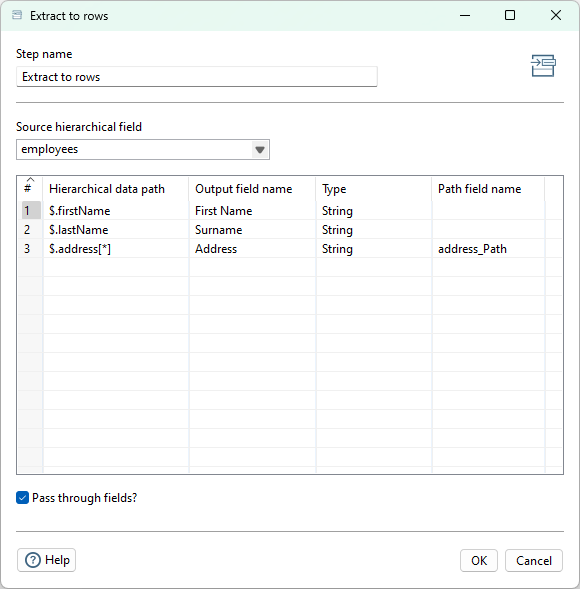Open the Source hierarchical field dropdown arrow
The width and height of the screenshot is (580, 589).
pos(260,150)
